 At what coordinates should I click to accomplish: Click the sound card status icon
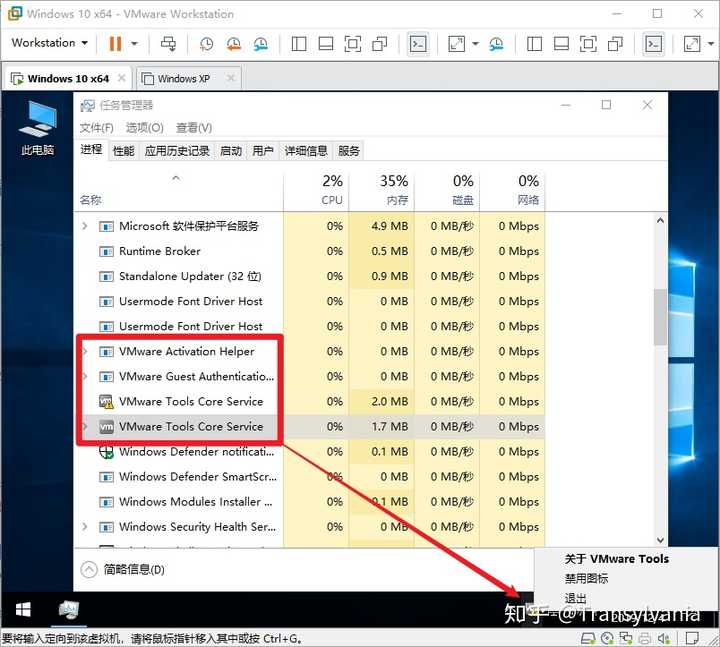[x=664, y=638]
